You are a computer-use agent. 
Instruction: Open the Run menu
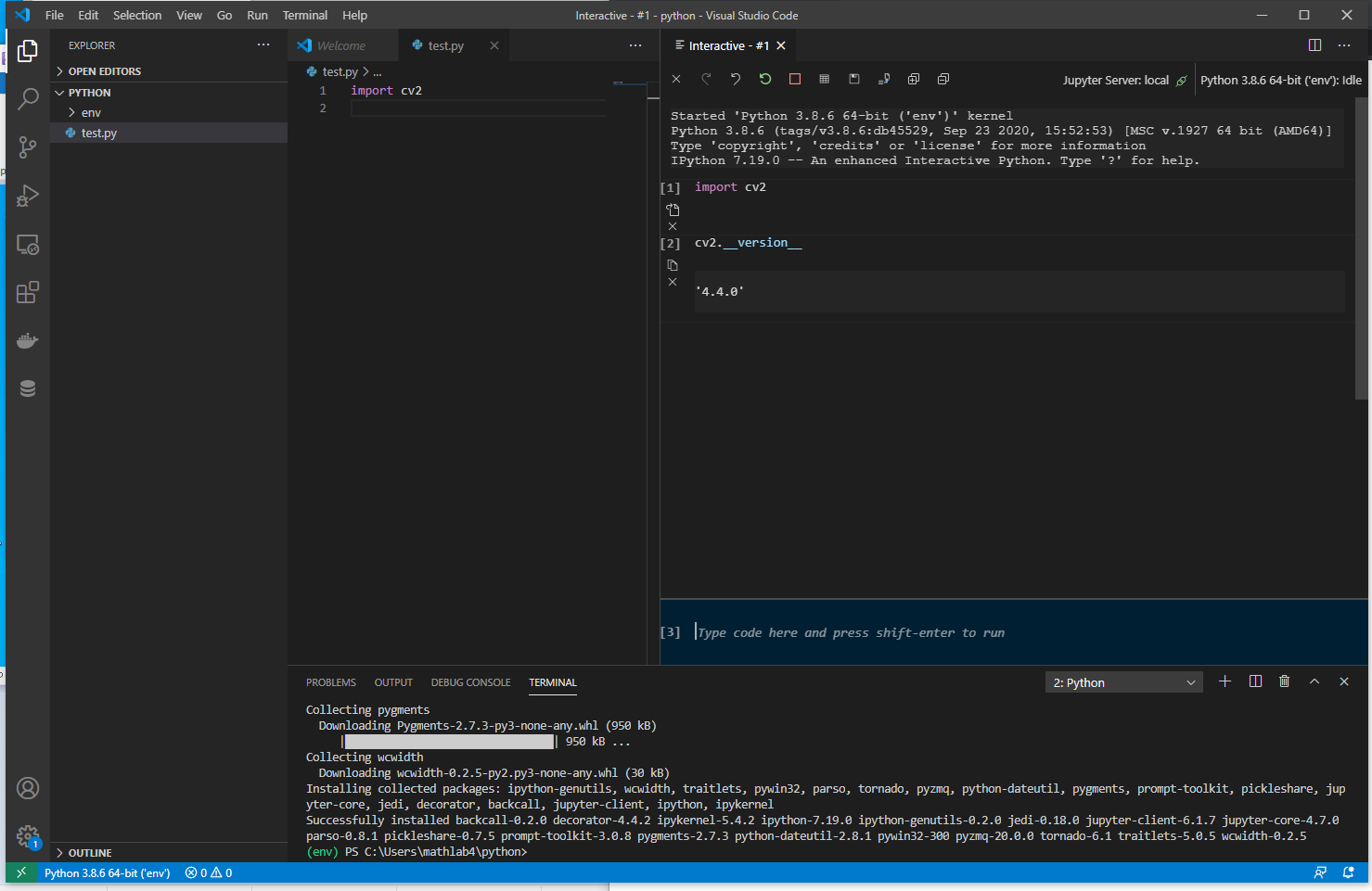click(257, 15)
